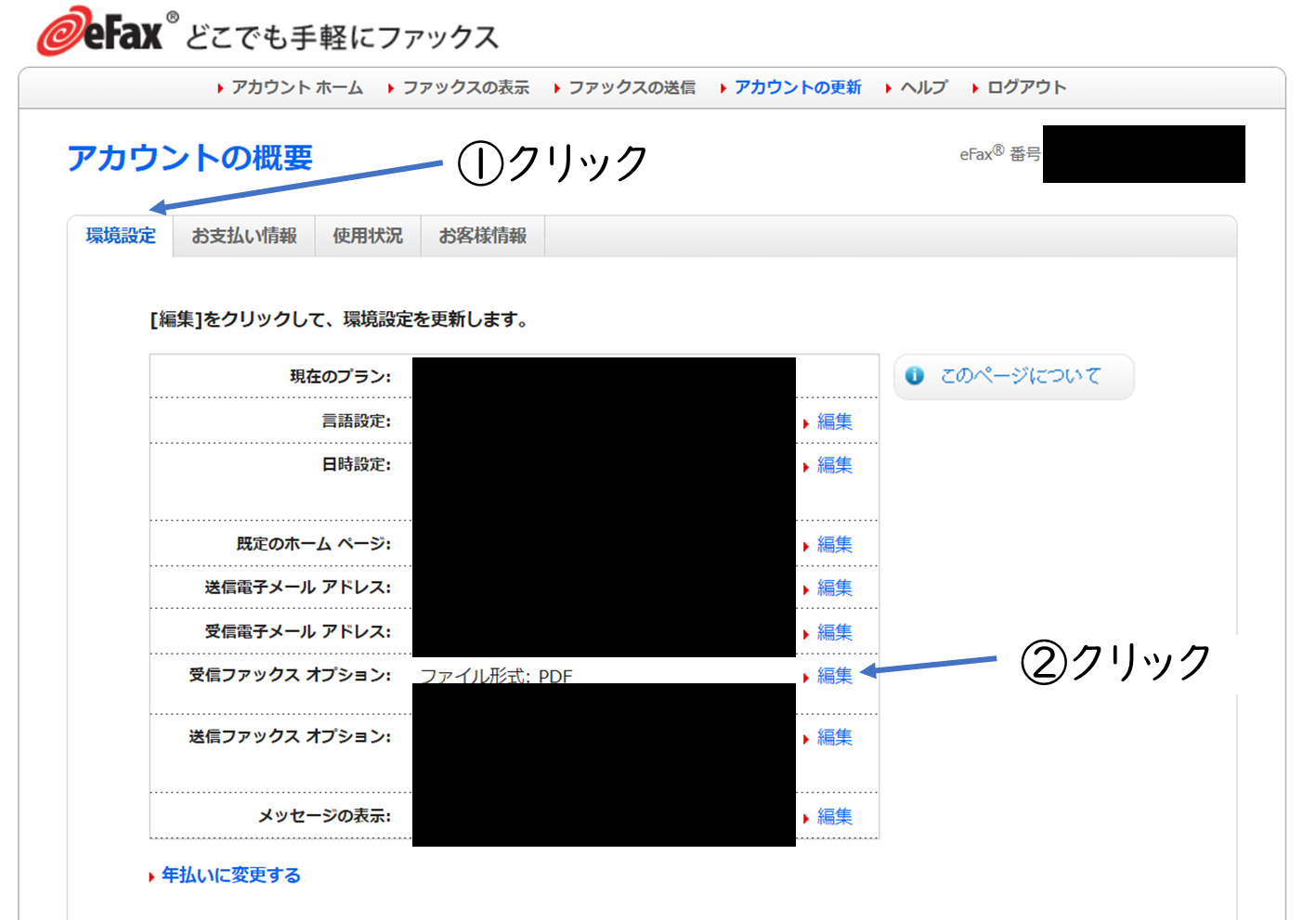Screen dimensions: 1316x920
Task: Open the ヘルプ menu item
Action: pyautogui.click(x=923, y=87)
